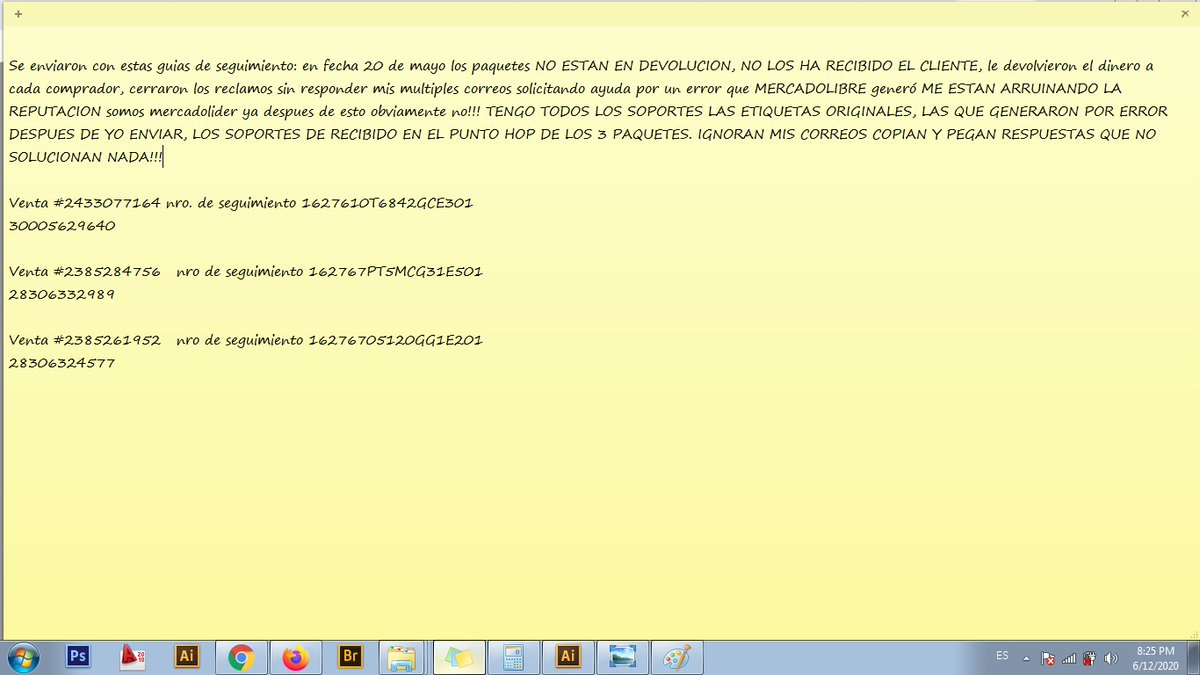Screen dimensions: 1200x675
Task: Click text 'Venta #2385284756'
Action: 84,272
